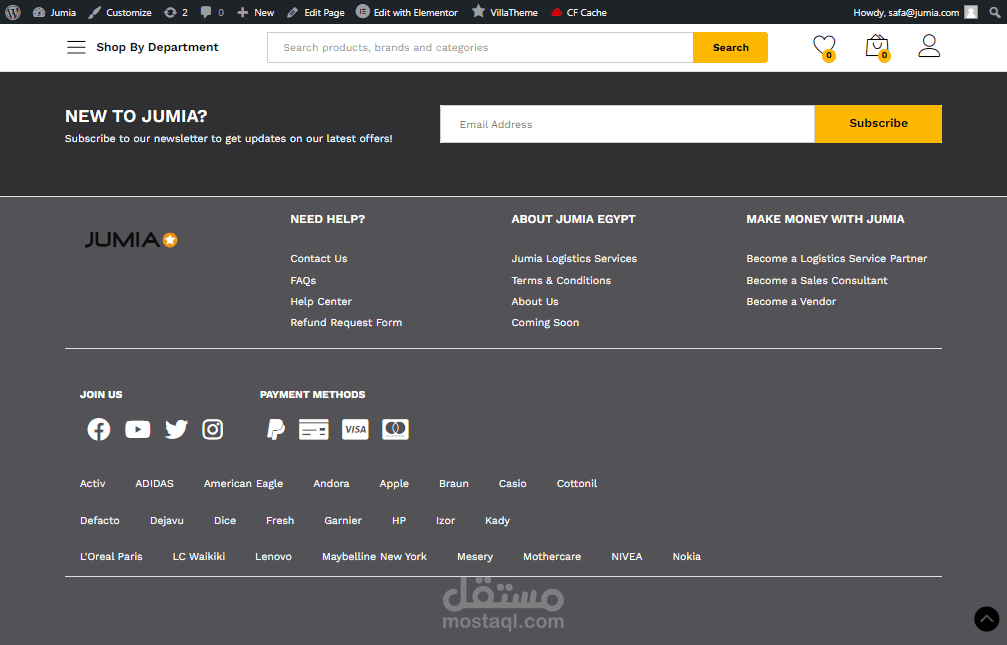Open the Jumia site menu in admin bar
The height and width of the screenshot is (645, 1007).
tap(55, 12)
